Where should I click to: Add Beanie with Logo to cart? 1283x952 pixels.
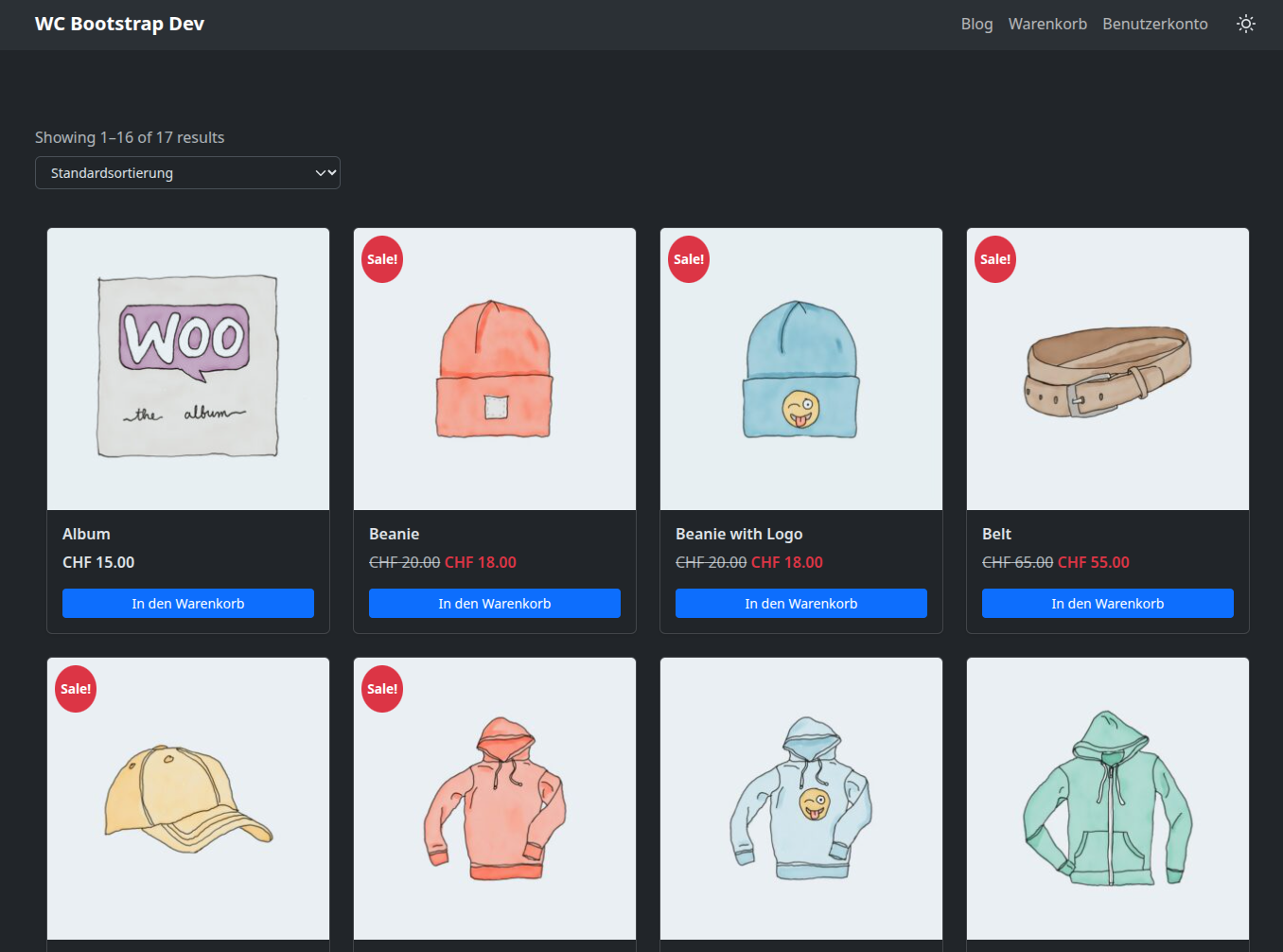801,604
